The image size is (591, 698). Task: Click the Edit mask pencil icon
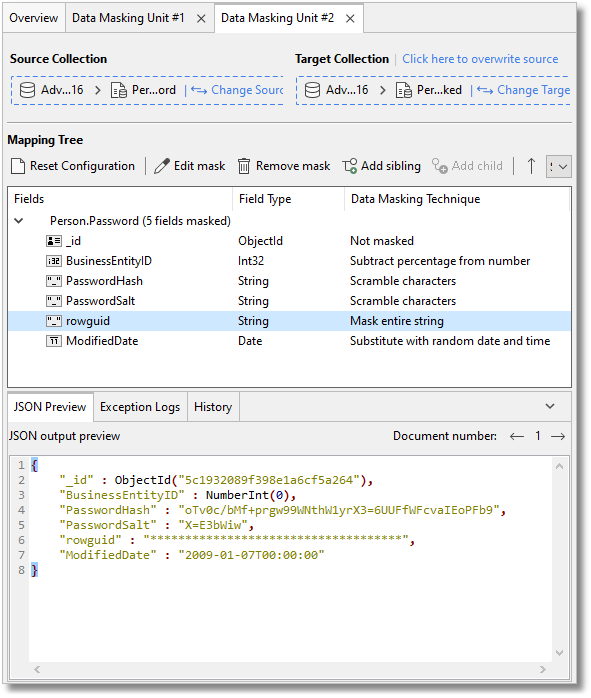pos(162,166)
